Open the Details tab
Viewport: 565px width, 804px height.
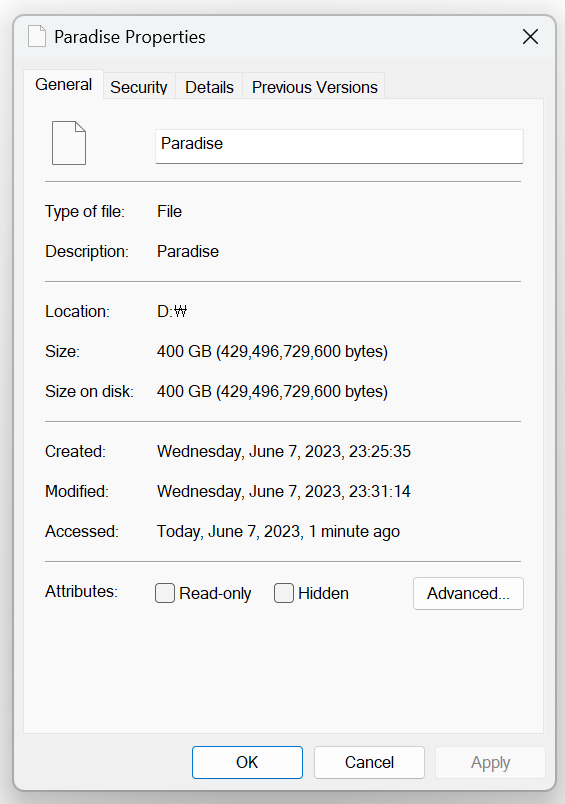[x=209, y=87]
